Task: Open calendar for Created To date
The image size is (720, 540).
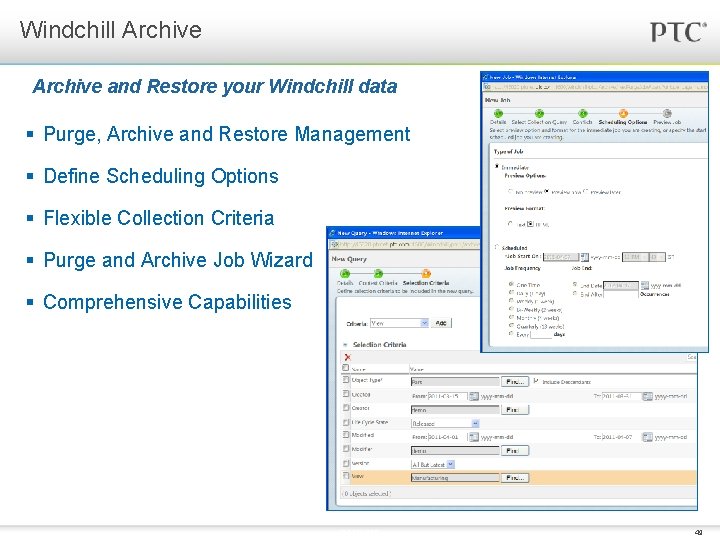Action: (x=647, y=396)
